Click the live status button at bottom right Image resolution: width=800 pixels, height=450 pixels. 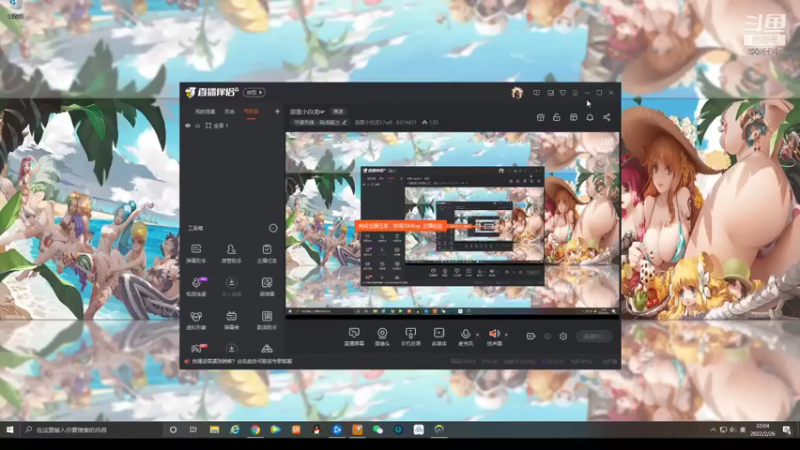tap(594, 336)
